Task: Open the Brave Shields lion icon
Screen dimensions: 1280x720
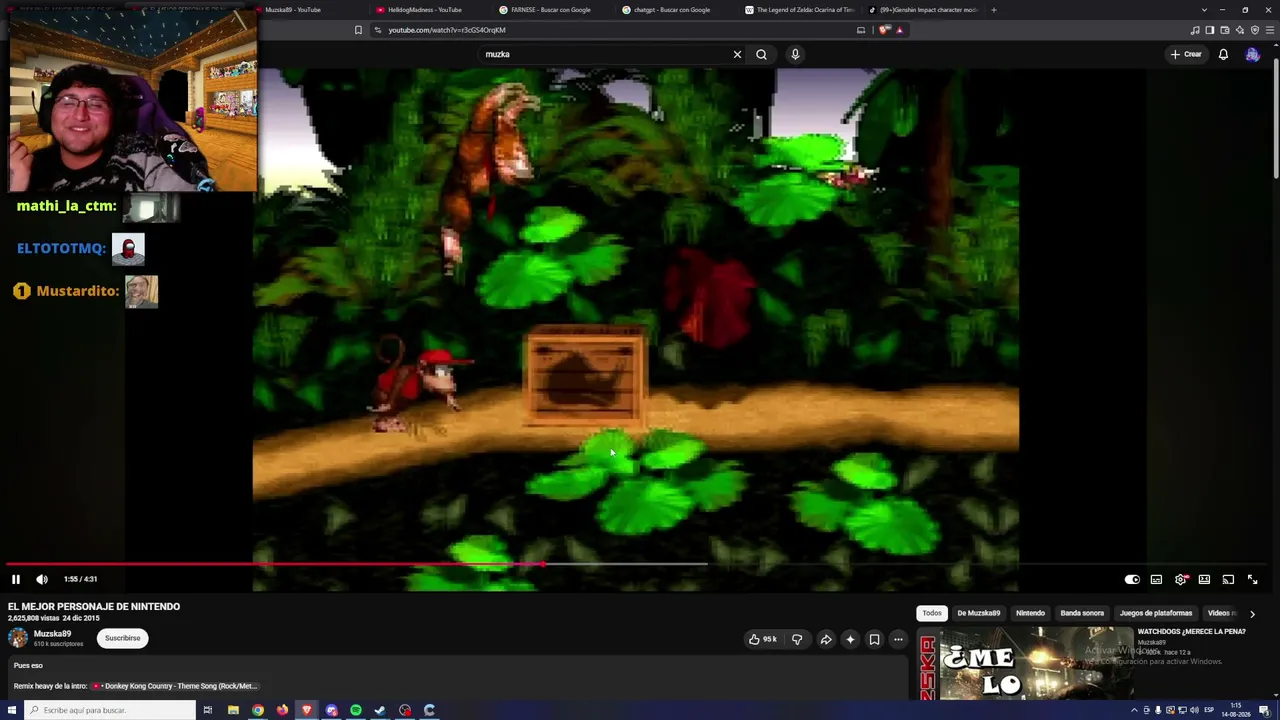Action: 884,30
